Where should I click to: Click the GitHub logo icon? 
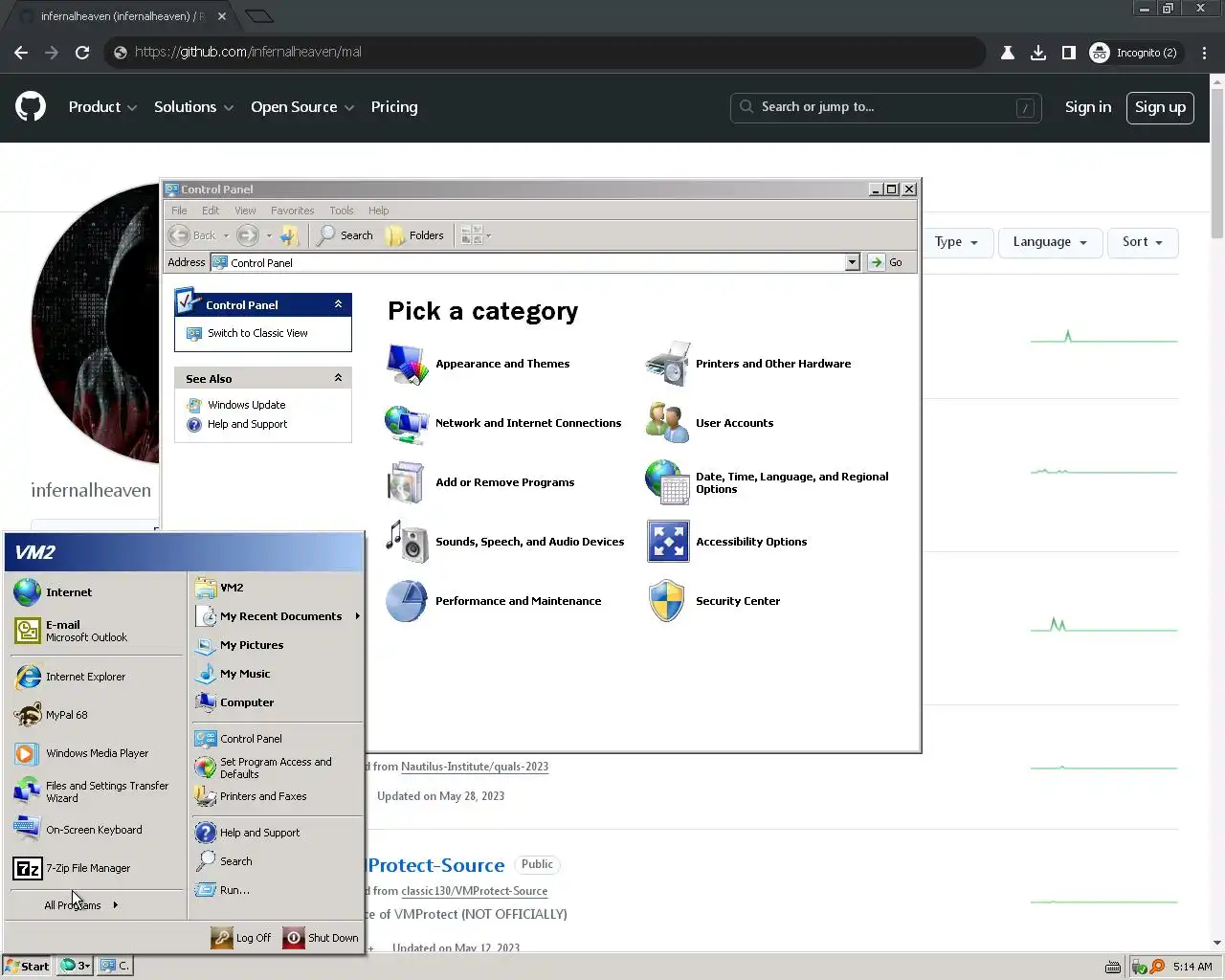[x=31, y=106]
